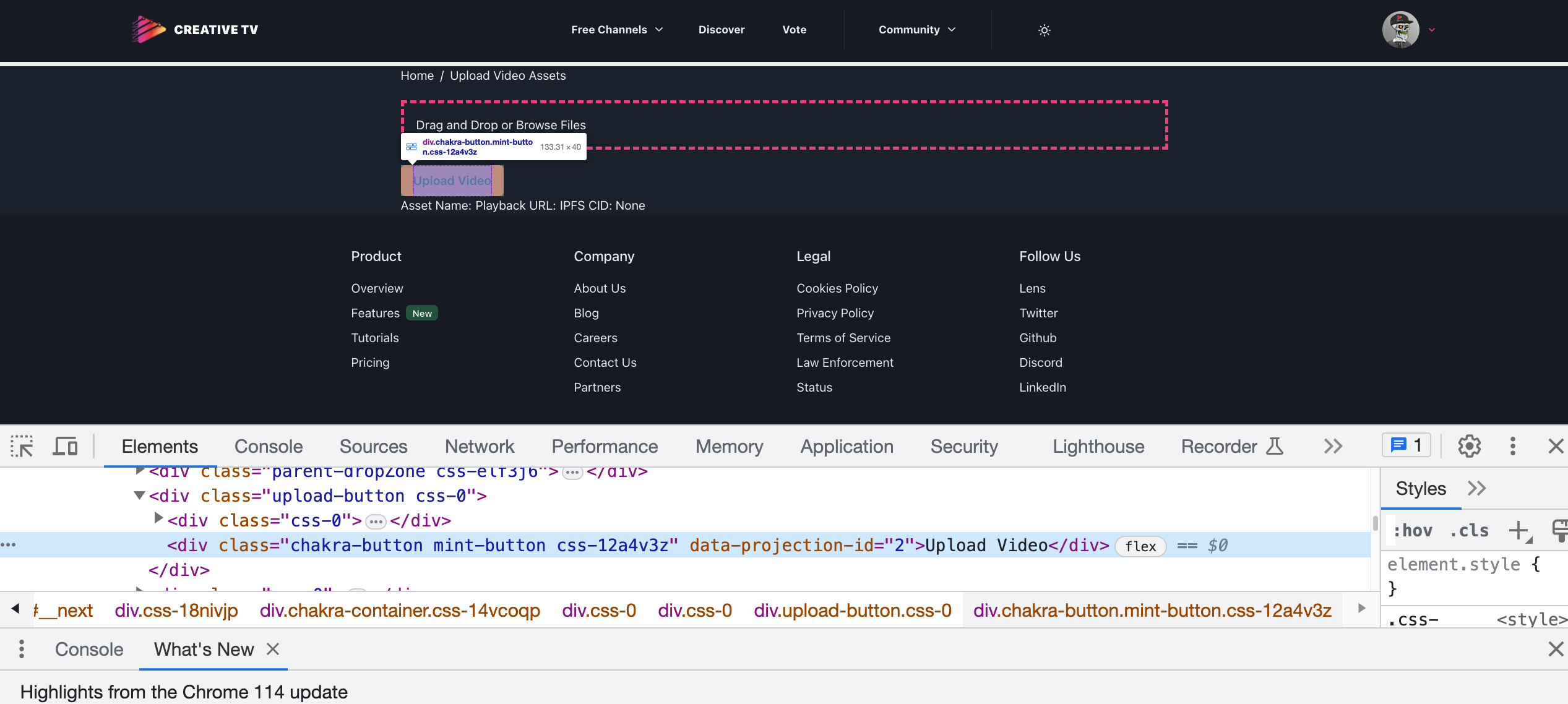Select div.css-18nivjp in the breadcrumb bar

pos(176,611)
